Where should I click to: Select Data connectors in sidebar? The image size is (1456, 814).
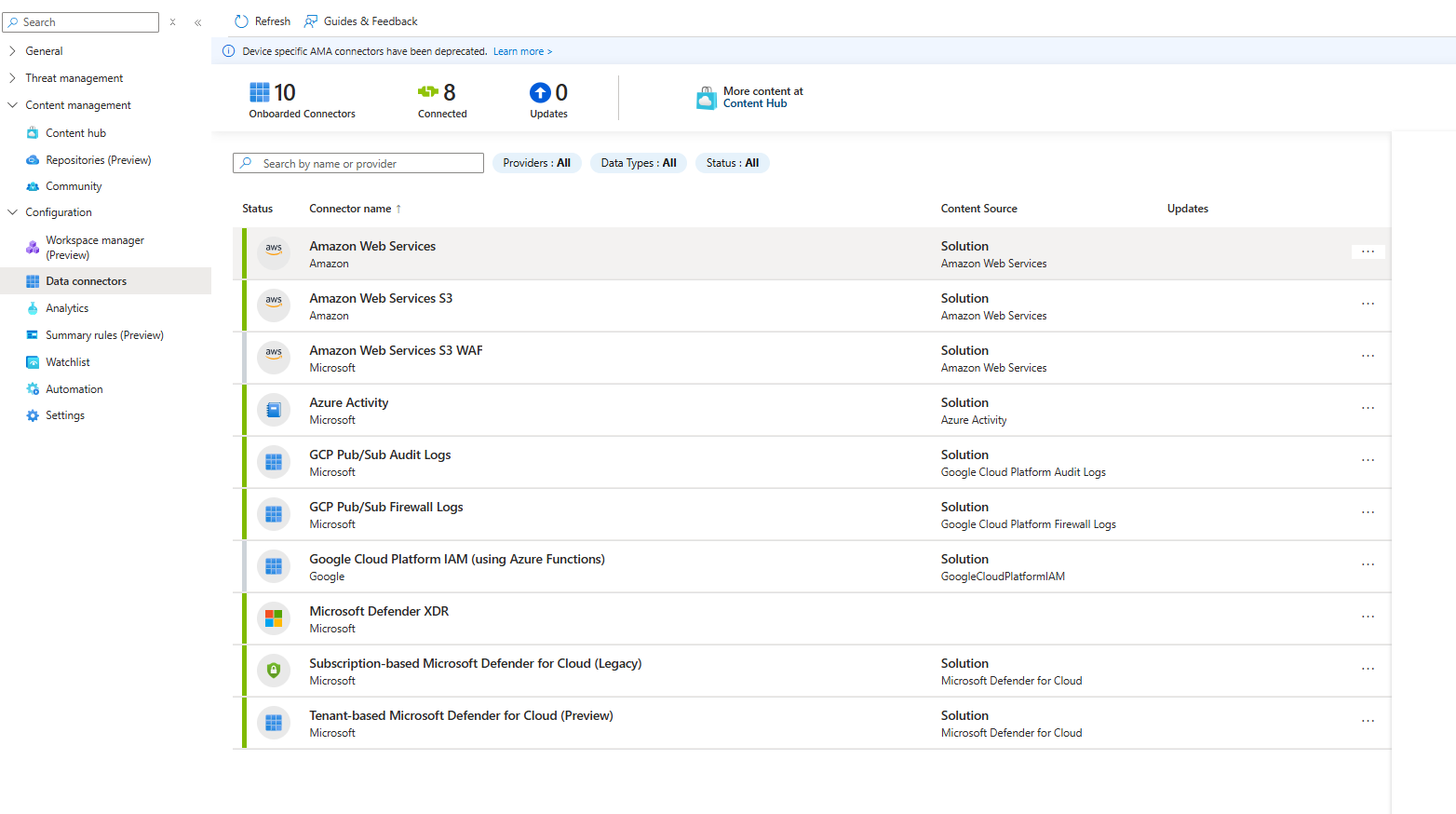click(105, 281)
